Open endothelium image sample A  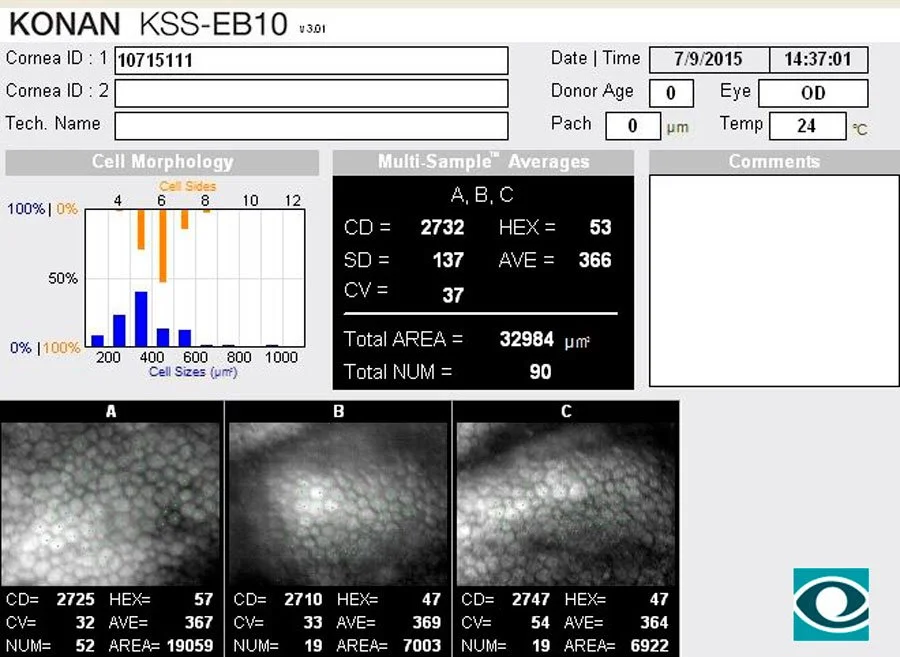[110, 504]
